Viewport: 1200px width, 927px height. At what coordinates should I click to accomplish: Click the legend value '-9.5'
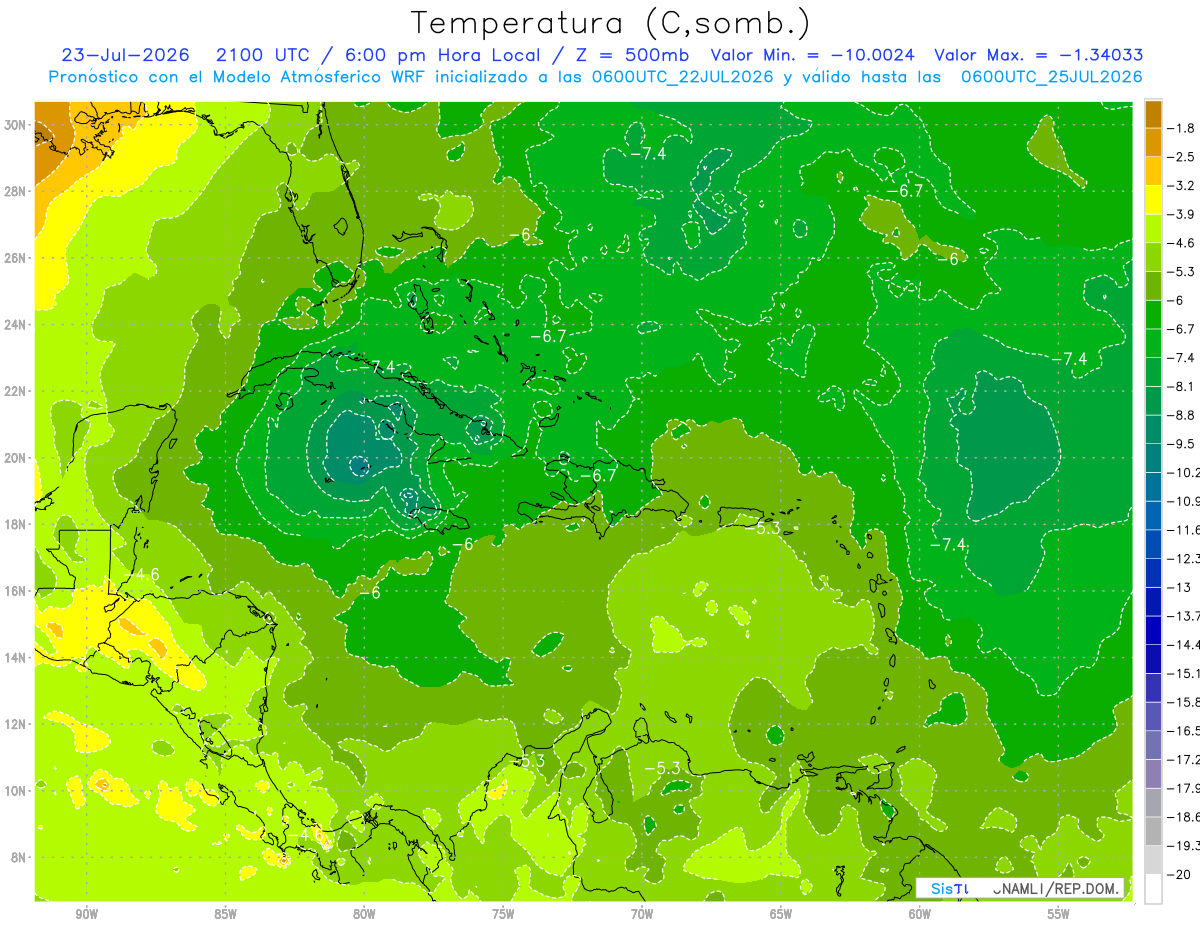1181,444
